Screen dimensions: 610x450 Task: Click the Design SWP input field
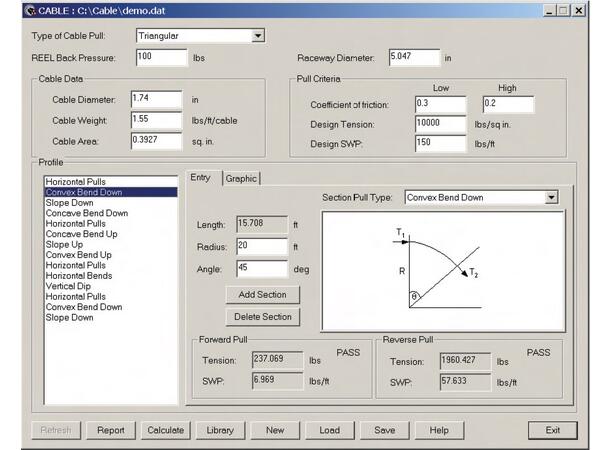(440, 144)
